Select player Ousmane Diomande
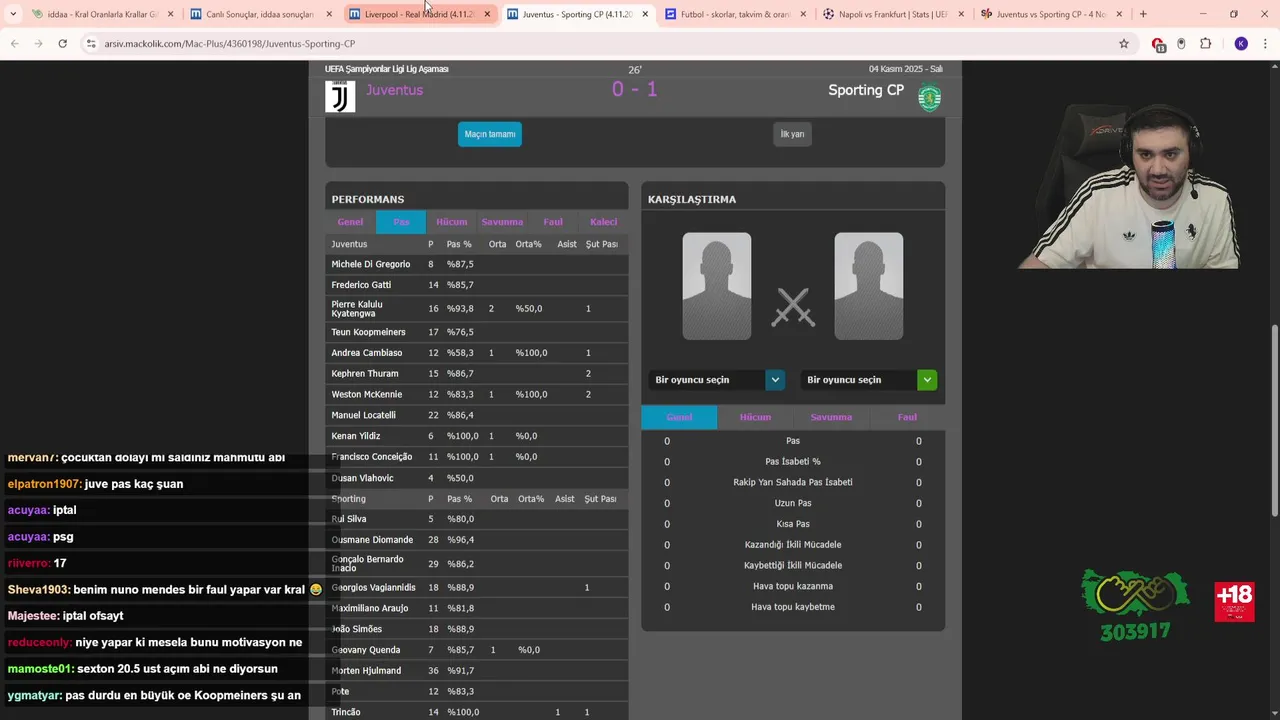1280x720 pixels. pos(372,540)
